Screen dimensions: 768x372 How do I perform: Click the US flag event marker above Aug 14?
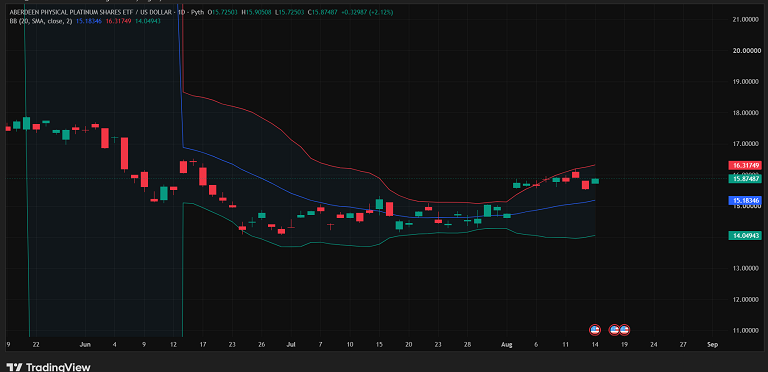pos(595,330)
